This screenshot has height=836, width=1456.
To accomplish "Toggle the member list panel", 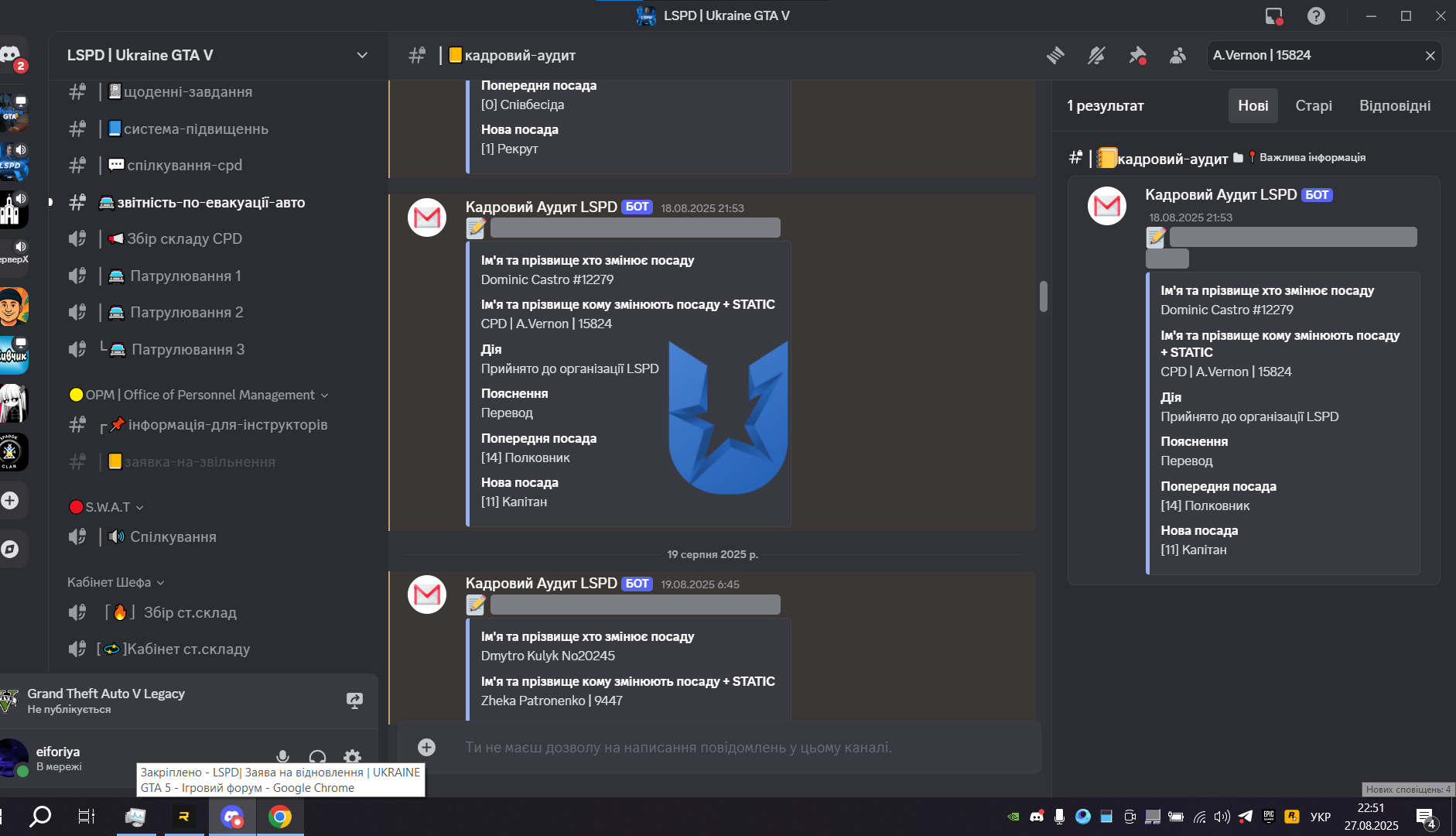I will point(1177,56).
